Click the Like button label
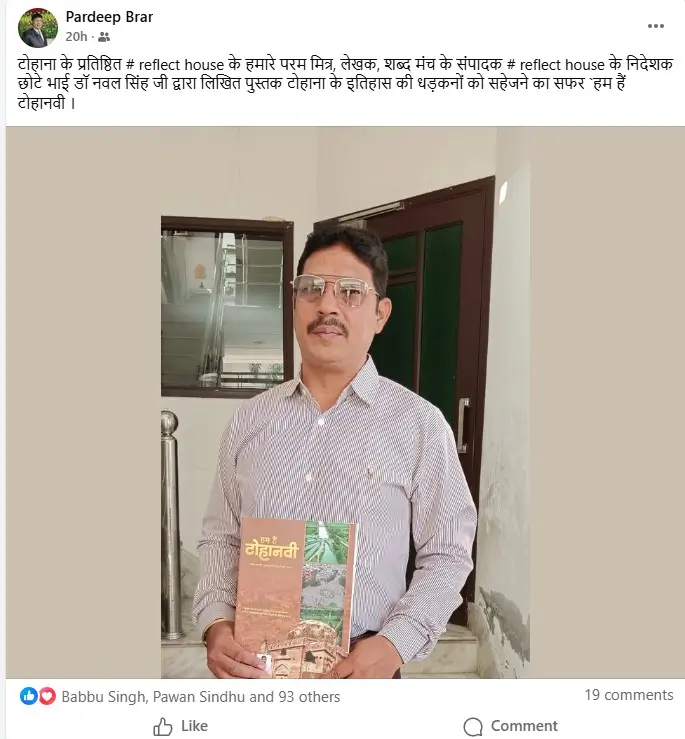The height and width of the screenshot is (739, 685). tap(194, 726)
